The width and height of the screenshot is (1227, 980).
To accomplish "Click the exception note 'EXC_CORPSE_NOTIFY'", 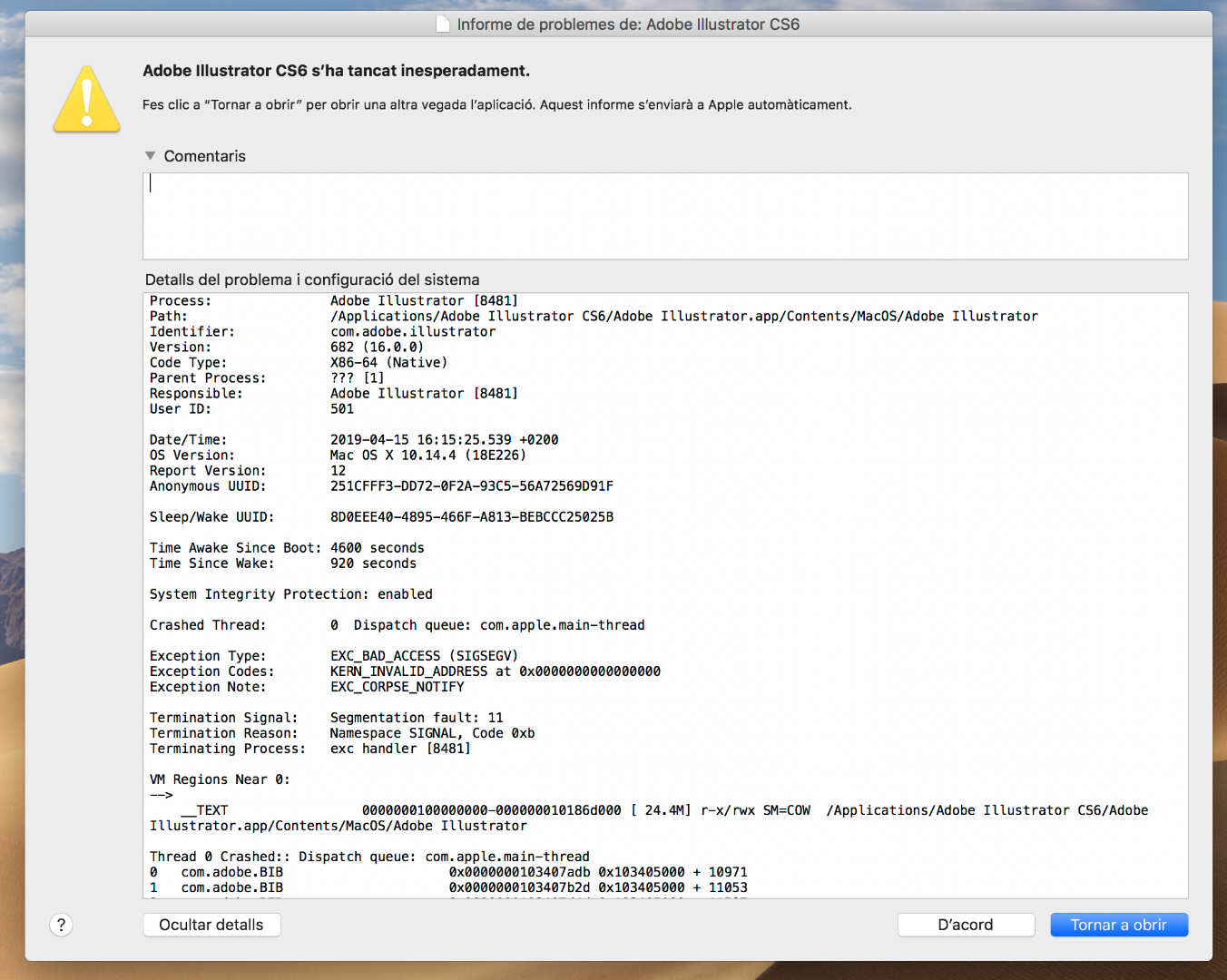I will pos(398,687).
